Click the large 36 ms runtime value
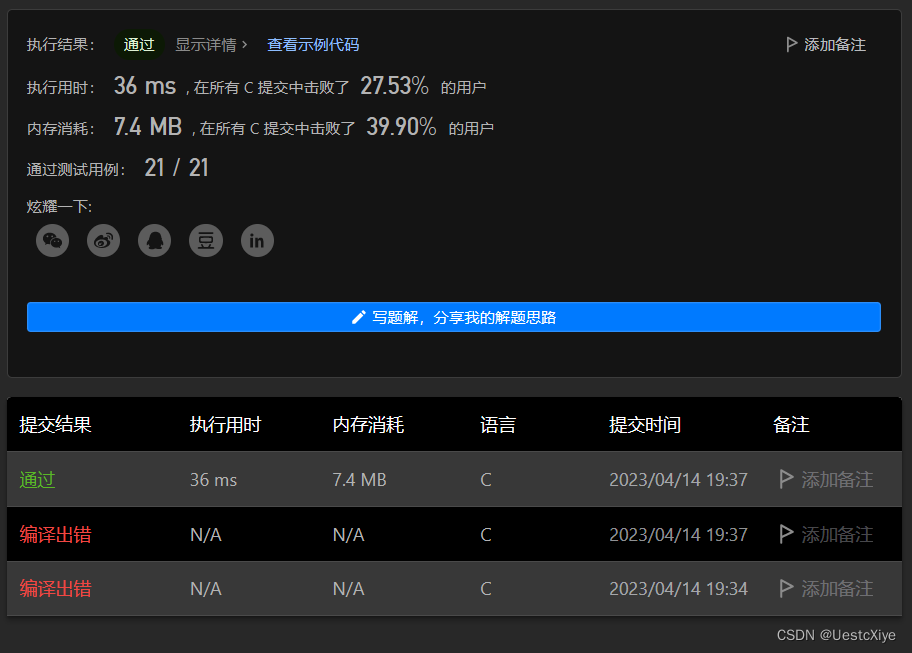 pyautogui.click(x=145, y=86)
